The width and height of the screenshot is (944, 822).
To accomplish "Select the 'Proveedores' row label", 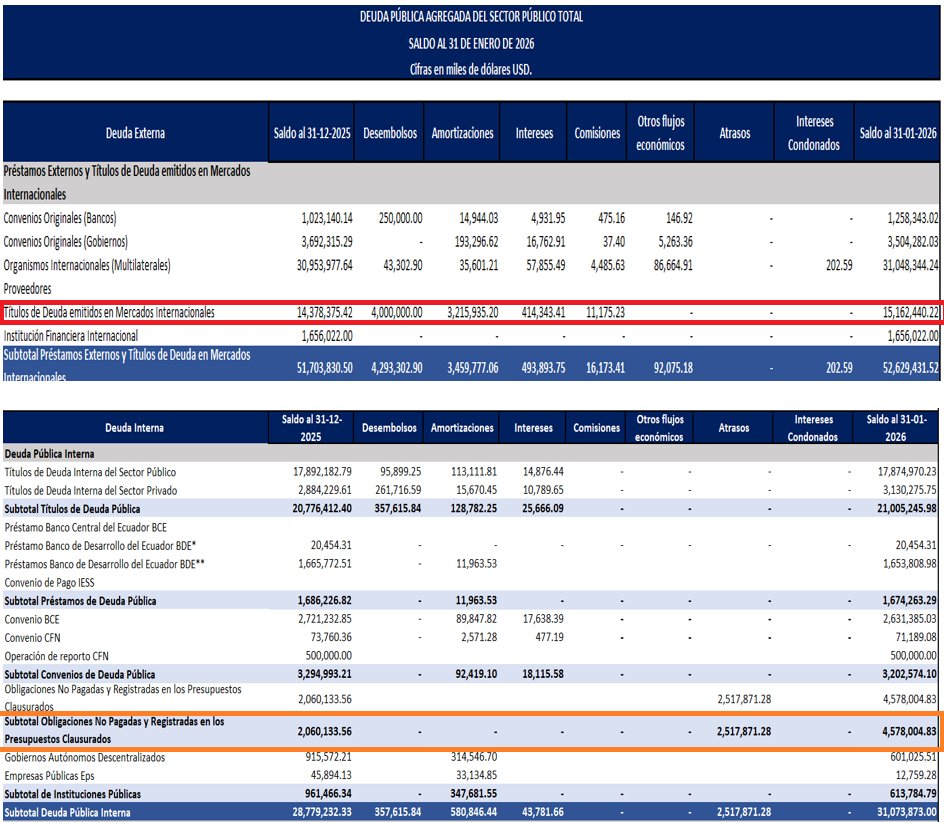I will [x=27, y=288].
